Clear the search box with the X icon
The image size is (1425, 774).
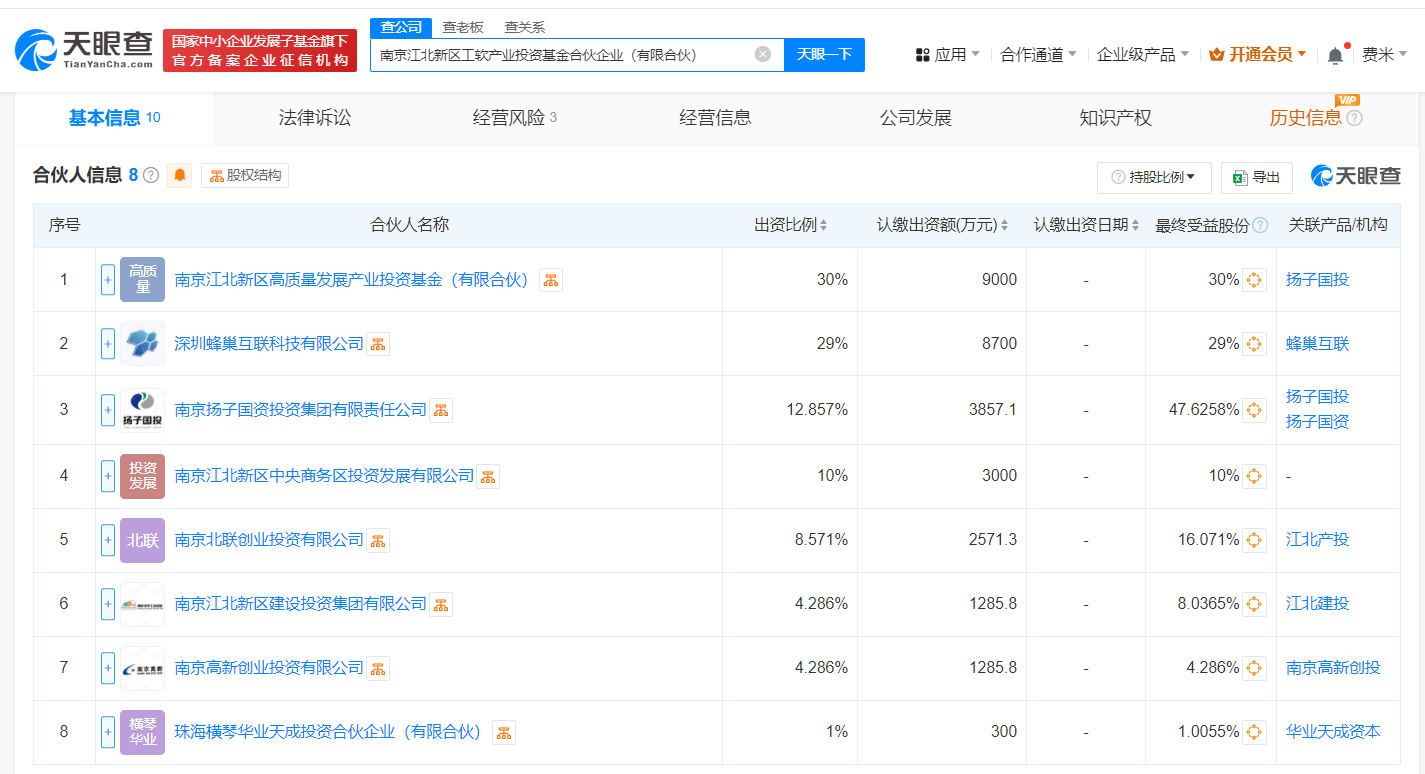763,54
